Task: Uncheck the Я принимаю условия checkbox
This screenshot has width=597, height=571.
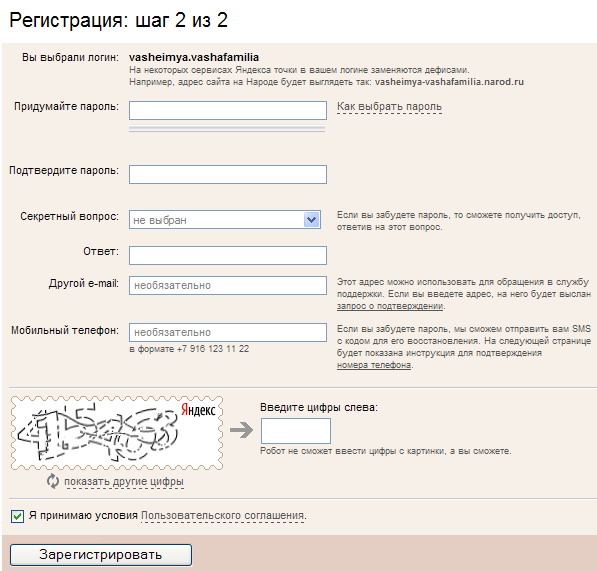Action: [x=17, y=516]
